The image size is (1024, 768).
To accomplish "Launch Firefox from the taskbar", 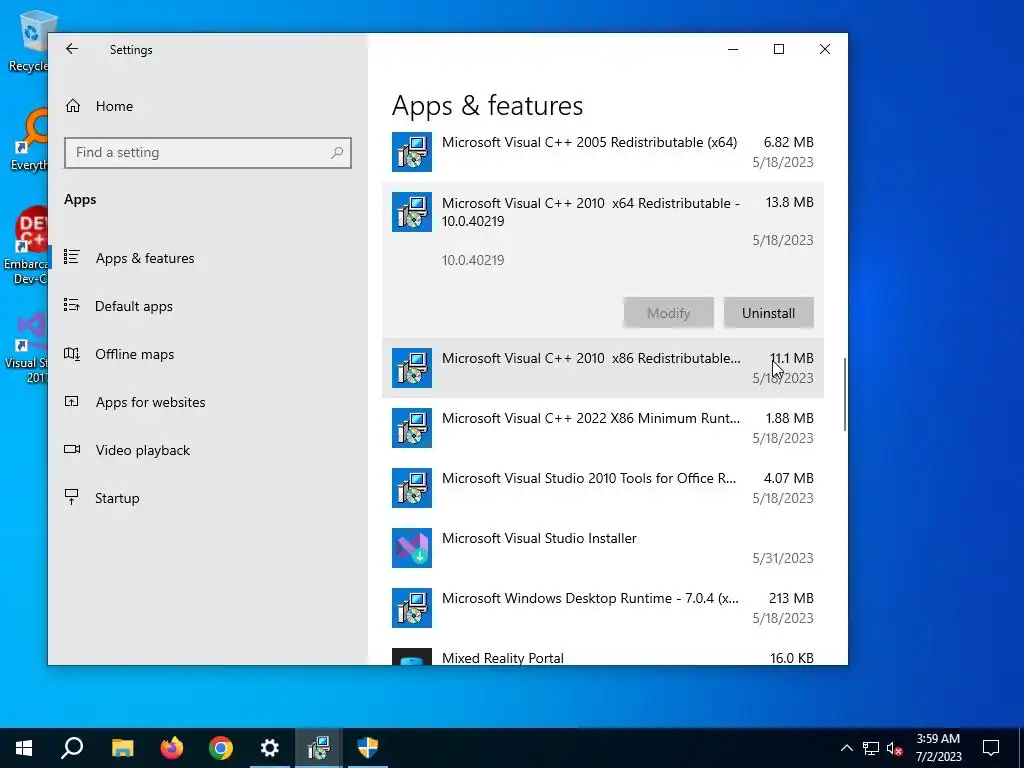I will 172,748.
